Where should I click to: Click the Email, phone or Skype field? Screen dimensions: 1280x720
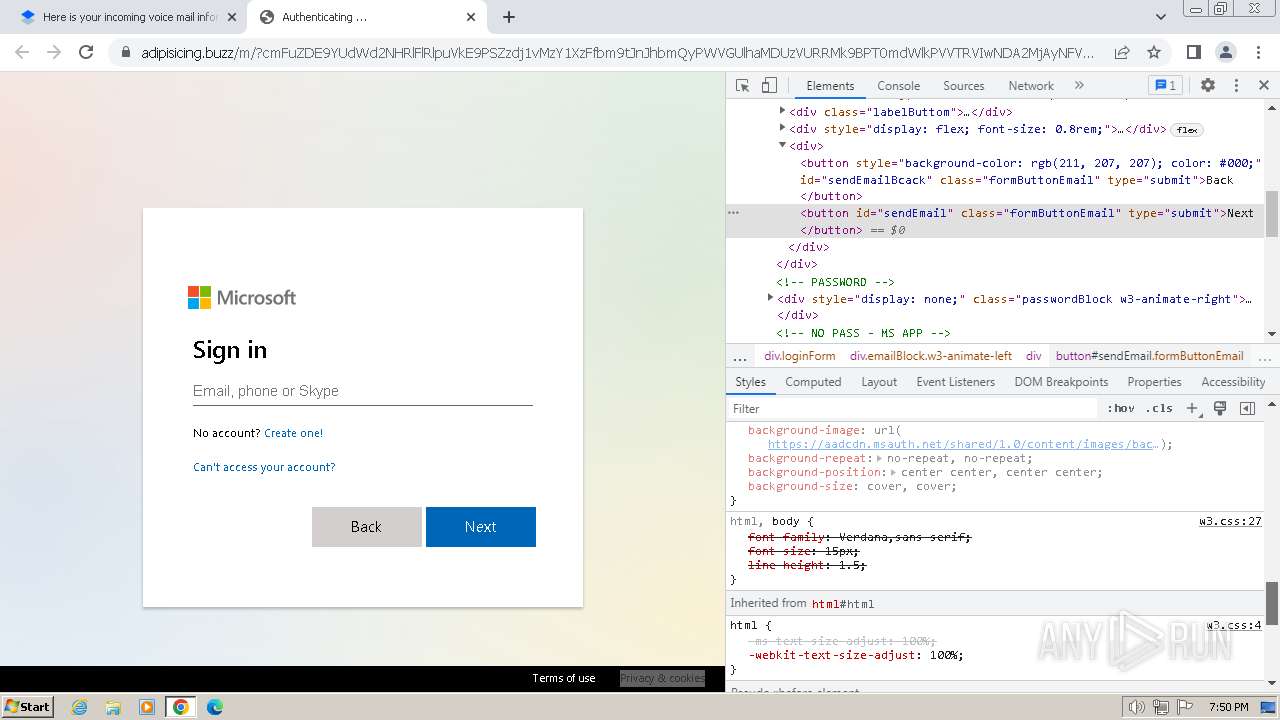click(x=362, y=391)
